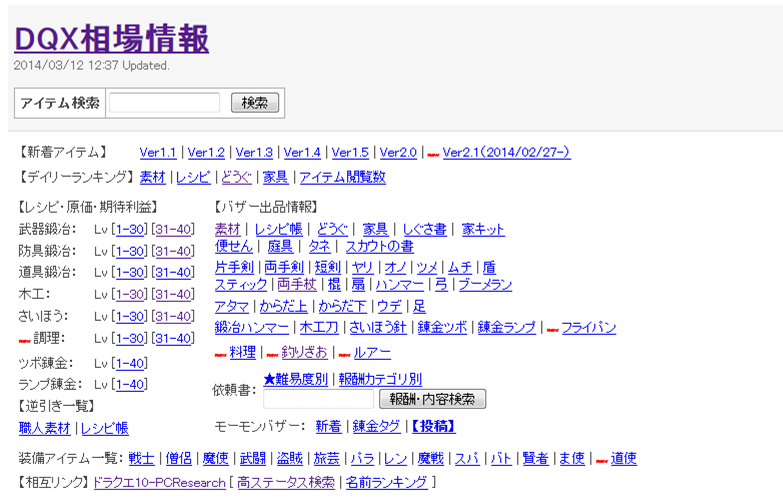783x503 pixels.
Task: Open ブーメラン weapon link
Action: coord(485,285)
